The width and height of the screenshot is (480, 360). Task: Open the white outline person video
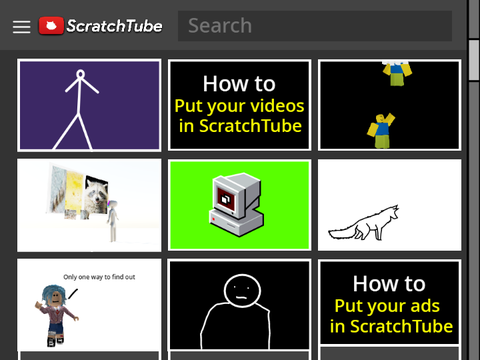tap(239, 305)
